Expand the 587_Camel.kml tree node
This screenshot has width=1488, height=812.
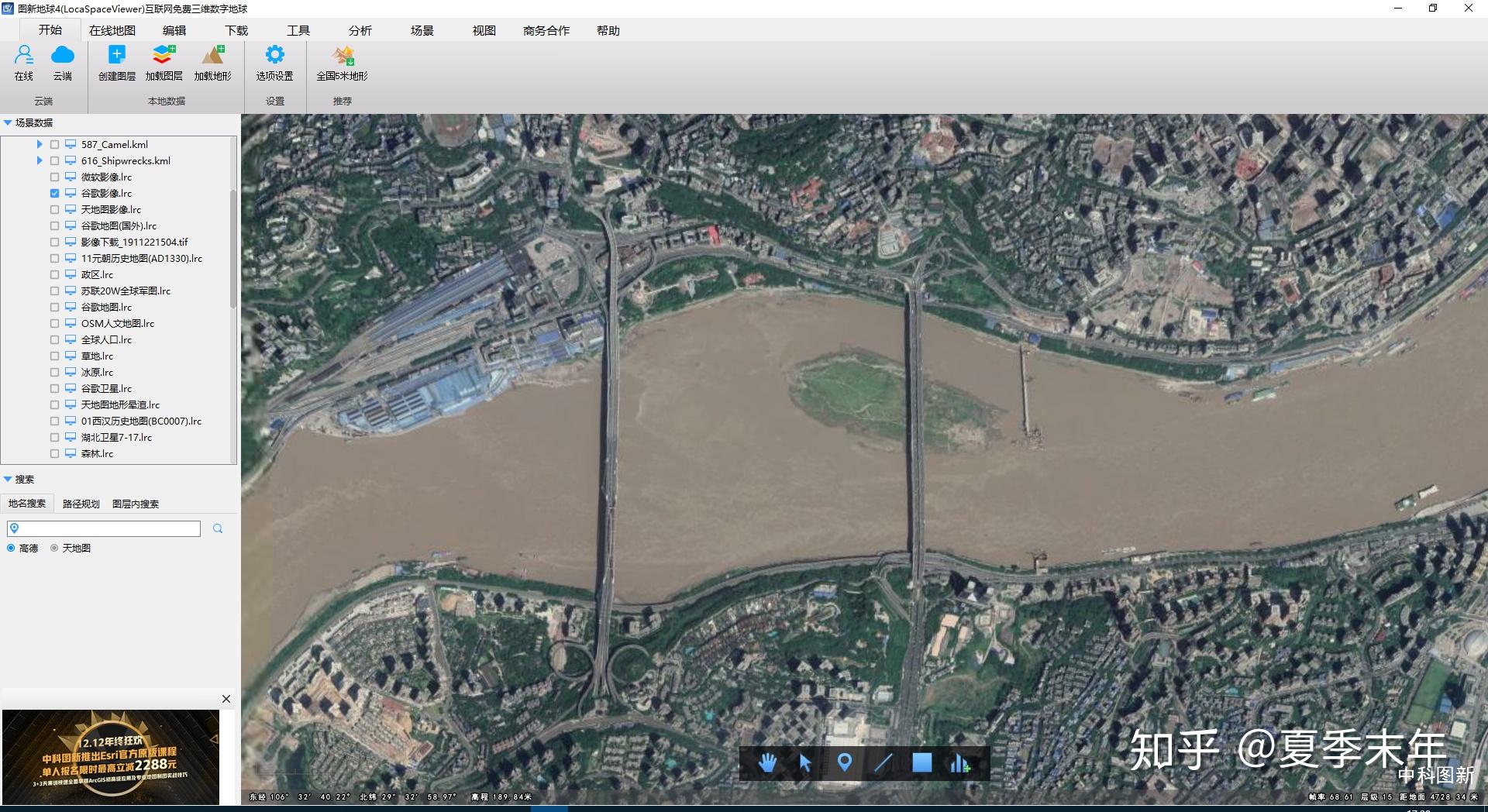(x=39, y=144)
